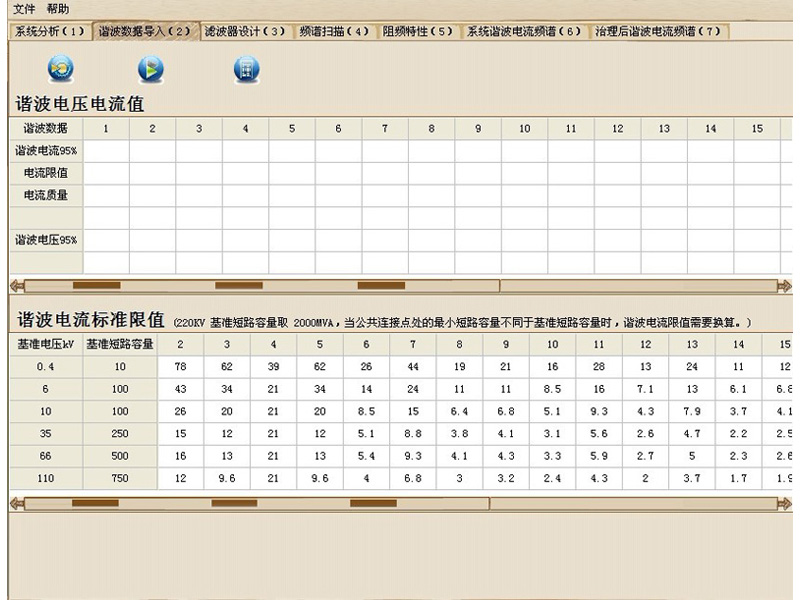
Task: Open the 帮助 menu
Action: tap(58, 9)
